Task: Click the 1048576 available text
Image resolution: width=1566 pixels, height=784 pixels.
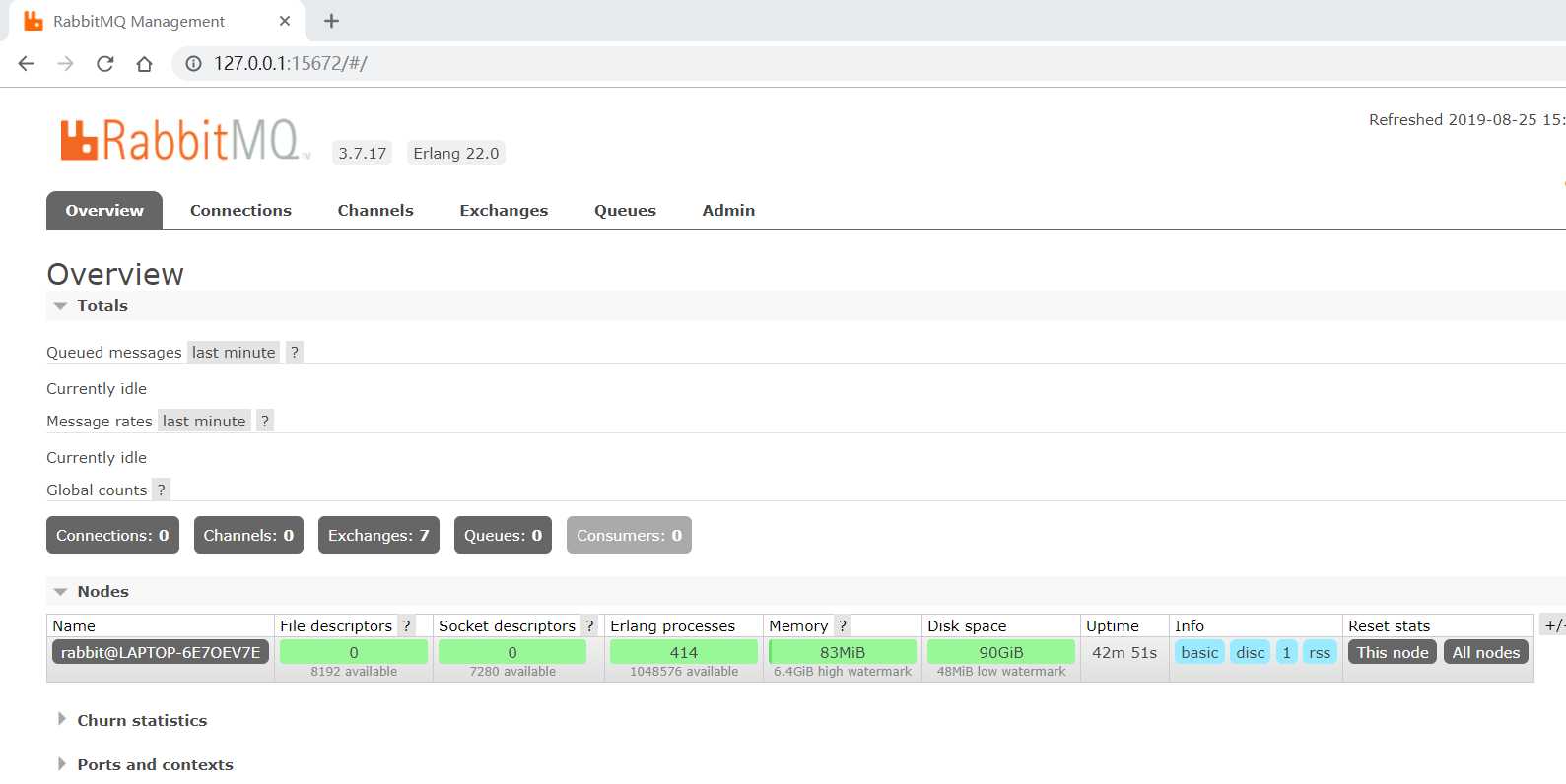Action: (x=684, y=672)
